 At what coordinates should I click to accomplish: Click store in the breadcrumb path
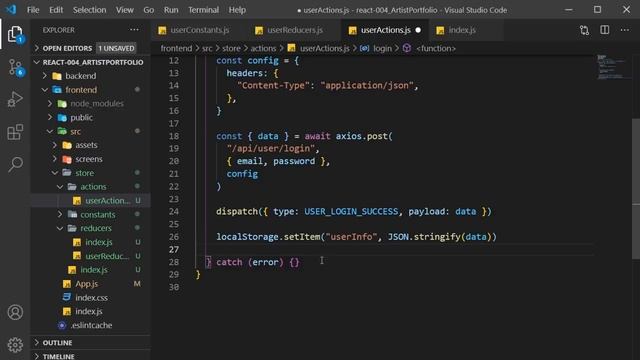[231, 48]
